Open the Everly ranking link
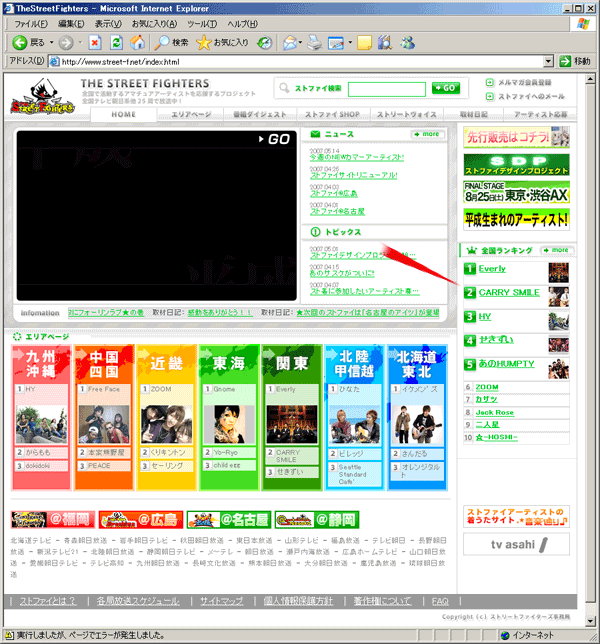The width and height of the screenshot is (600, 644). pos(492,269)
